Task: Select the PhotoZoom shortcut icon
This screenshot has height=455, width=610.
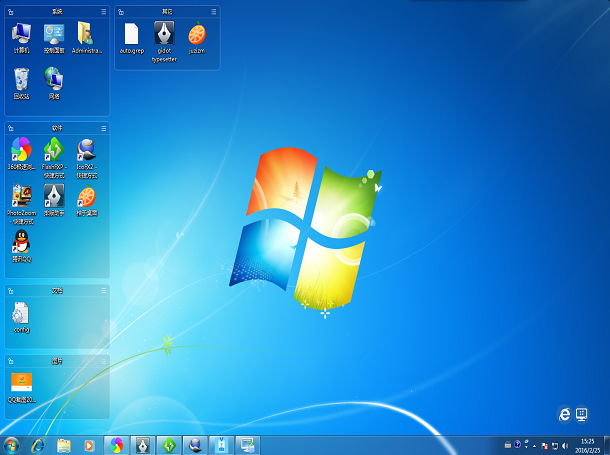Action: click(x=21, y=204)
